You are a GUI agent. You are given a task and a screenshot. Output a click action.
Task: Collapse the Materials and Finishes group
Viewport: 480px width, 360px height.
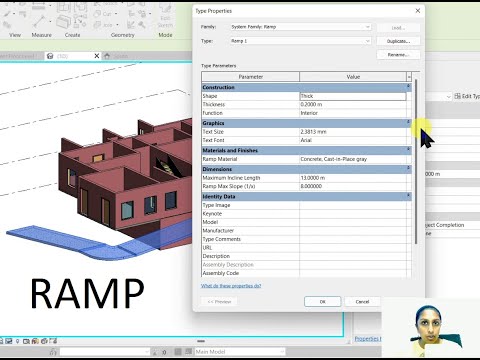(x=408, y=150)
